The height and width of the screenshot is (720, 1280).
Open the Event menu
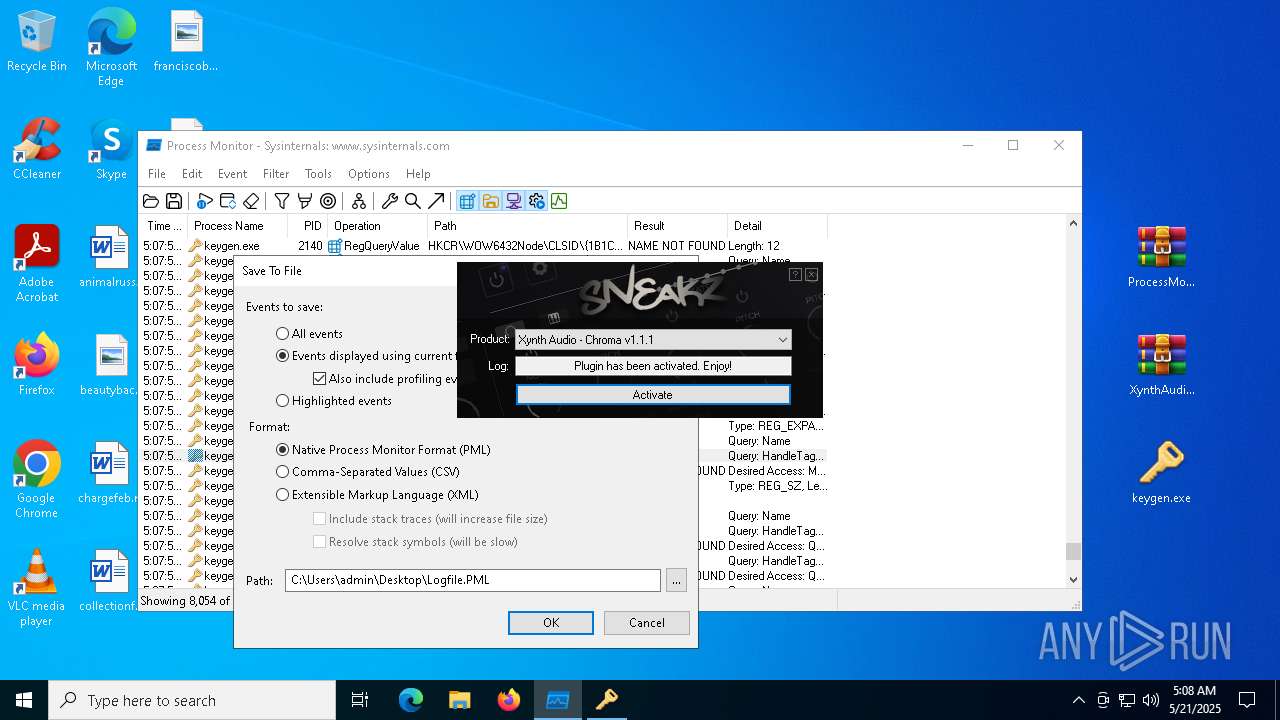point(232,174)
